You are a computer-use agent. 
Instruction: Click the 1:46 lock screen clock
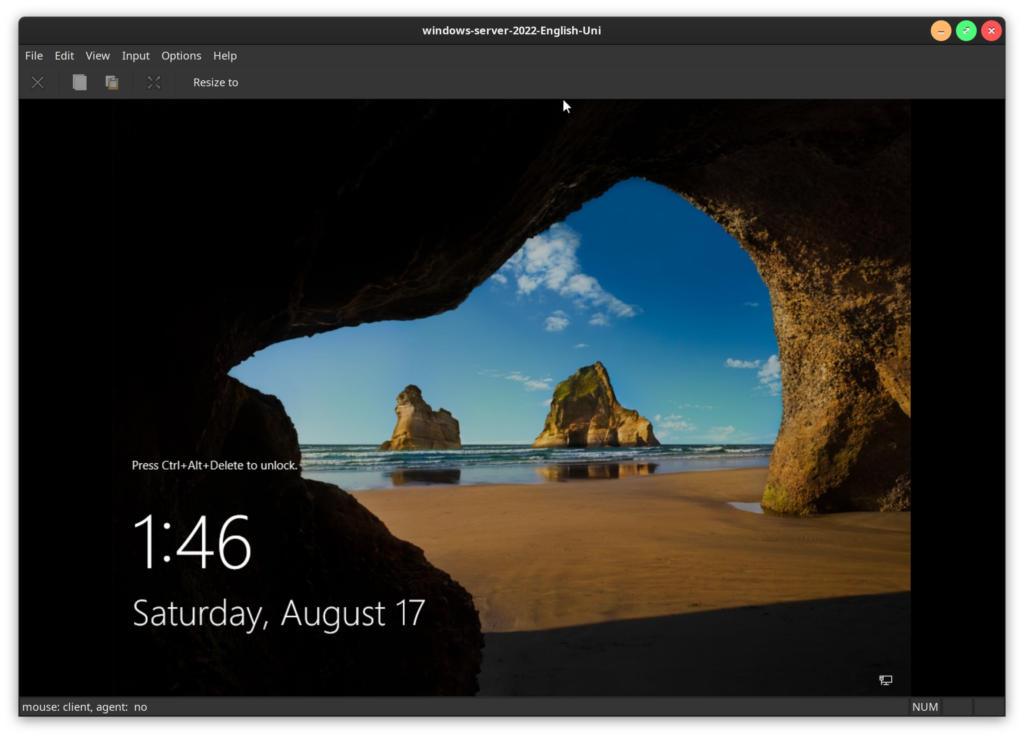click(192, 542)
